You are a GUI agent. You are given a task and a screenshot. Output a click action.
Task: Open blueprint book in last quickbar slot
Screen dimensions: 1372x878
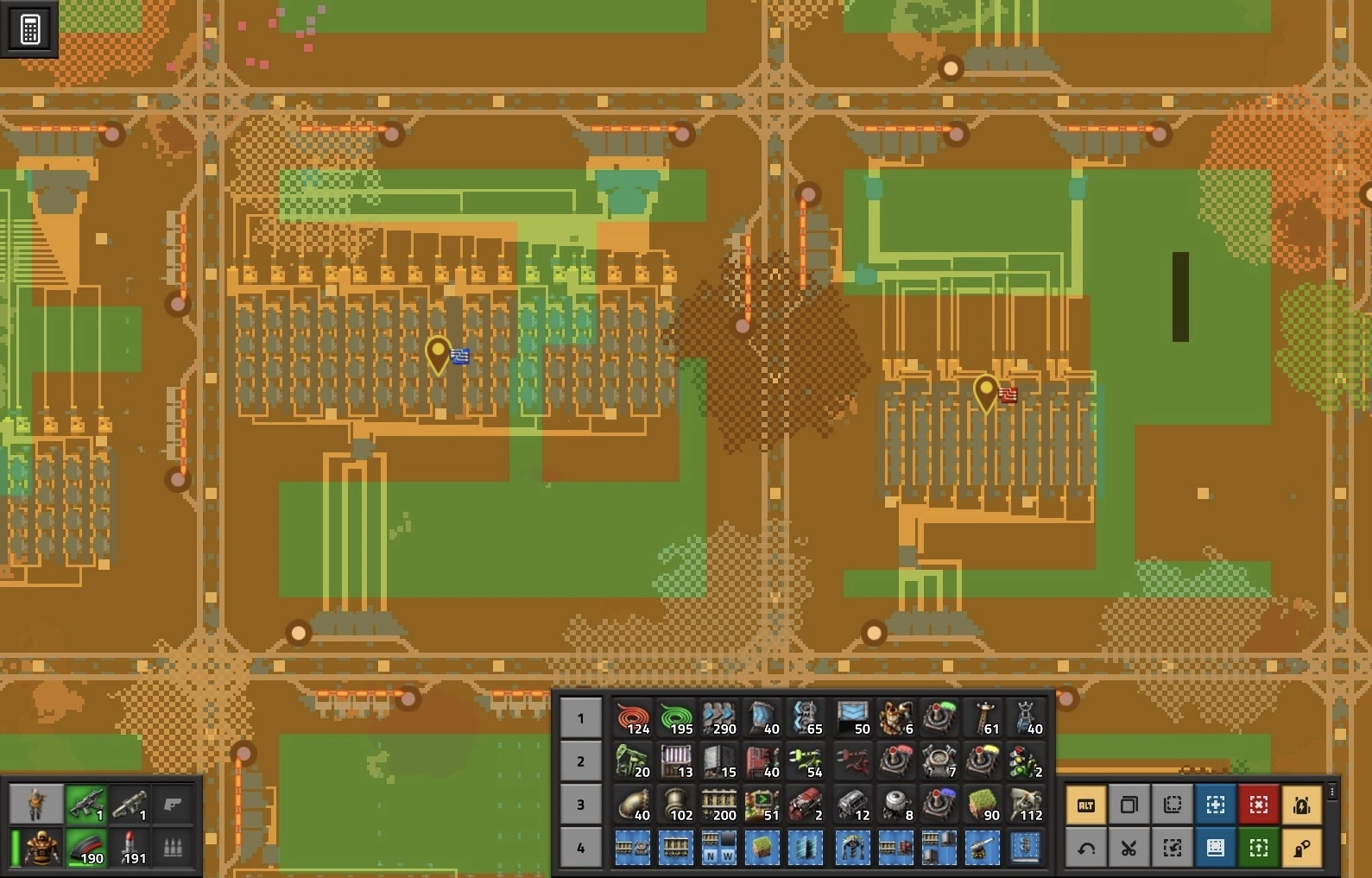point(1025,848)
